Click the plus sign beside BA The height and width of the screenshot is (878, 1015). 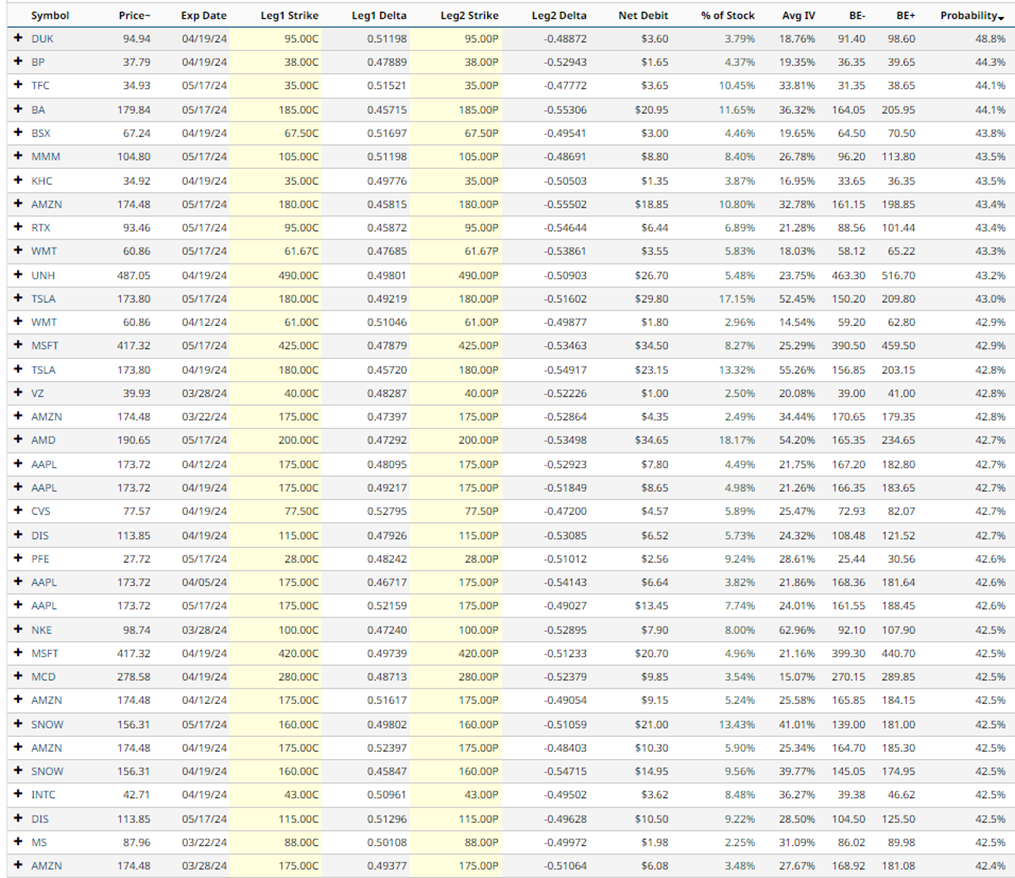coord(18,109)
